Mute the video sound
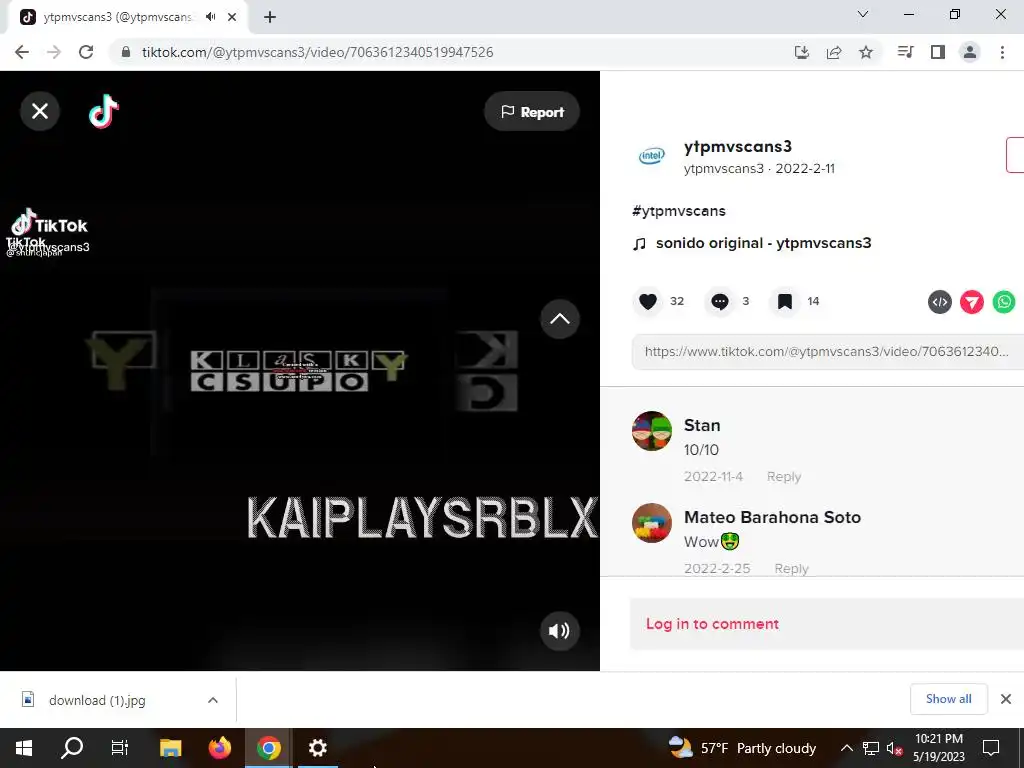Screen dimensions: 1024x768 pos(559,631)
